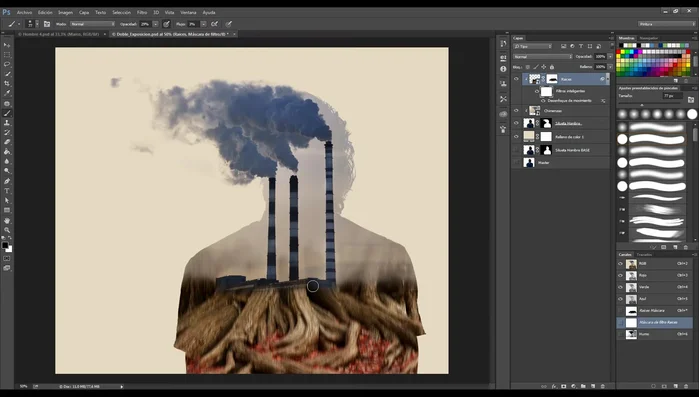699x397 pixels.
Task: Select the Move tool
Action: click(x=7, y=45)
